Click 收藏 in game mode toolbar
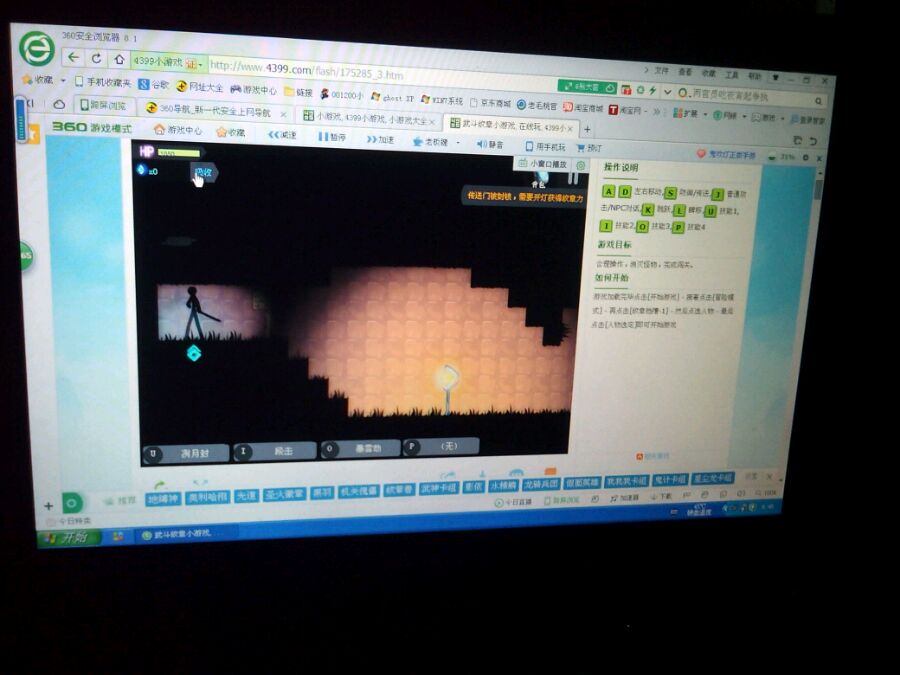The image size is (900, 675). click(x=231, y=133)
